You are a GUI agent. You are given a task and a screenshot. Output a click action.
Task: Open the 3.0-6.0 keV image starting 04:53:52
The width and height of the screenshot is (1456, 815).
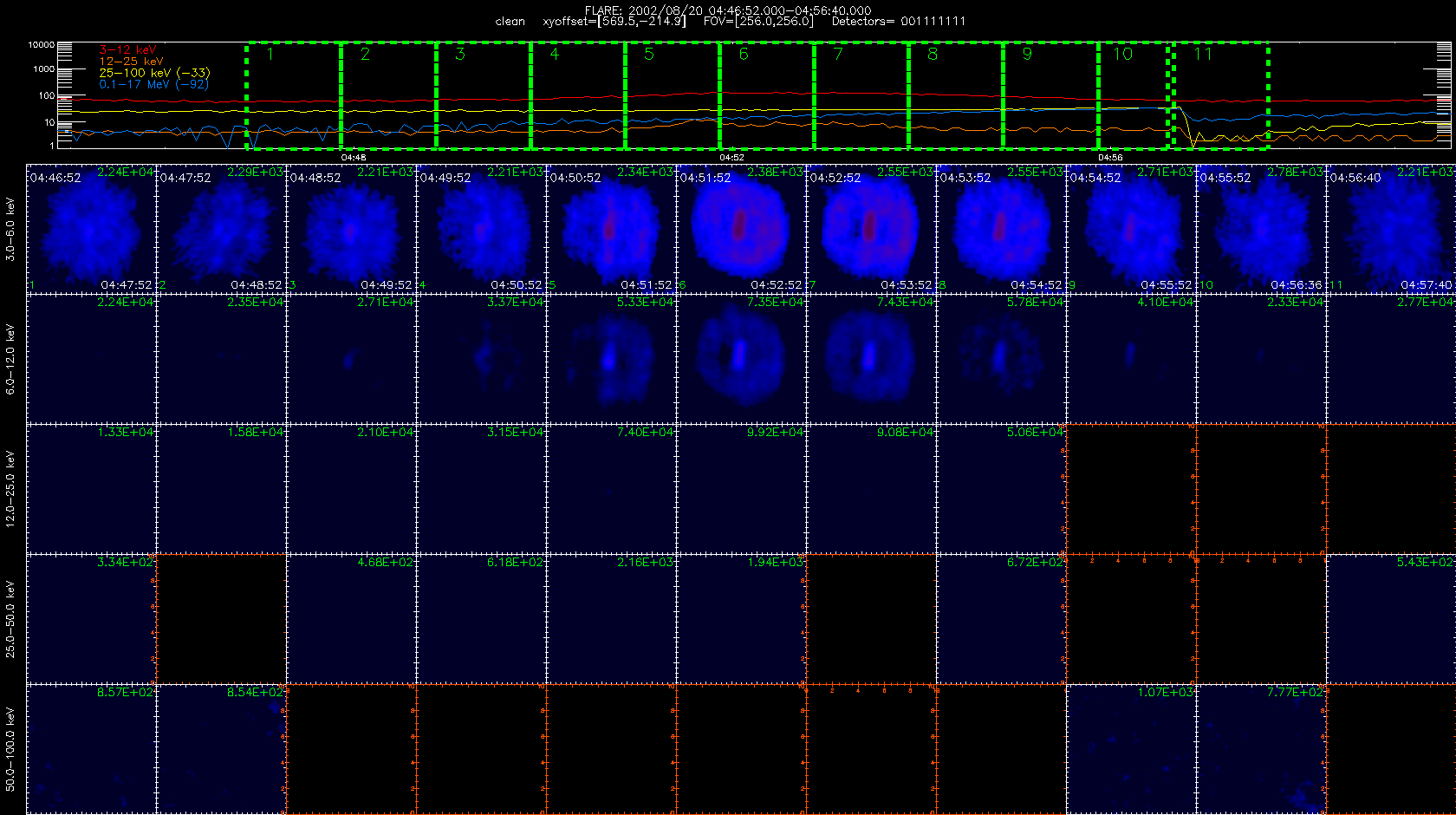(x=1001, y=229)
